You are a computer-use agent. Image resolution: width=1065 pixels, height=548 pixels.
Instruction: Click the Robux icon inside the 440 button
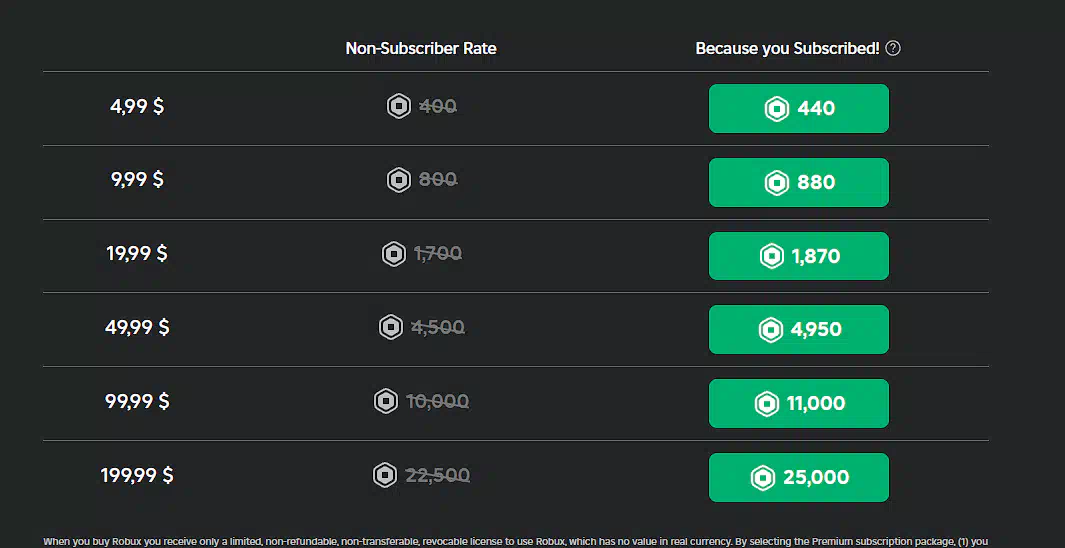(777, 109)
